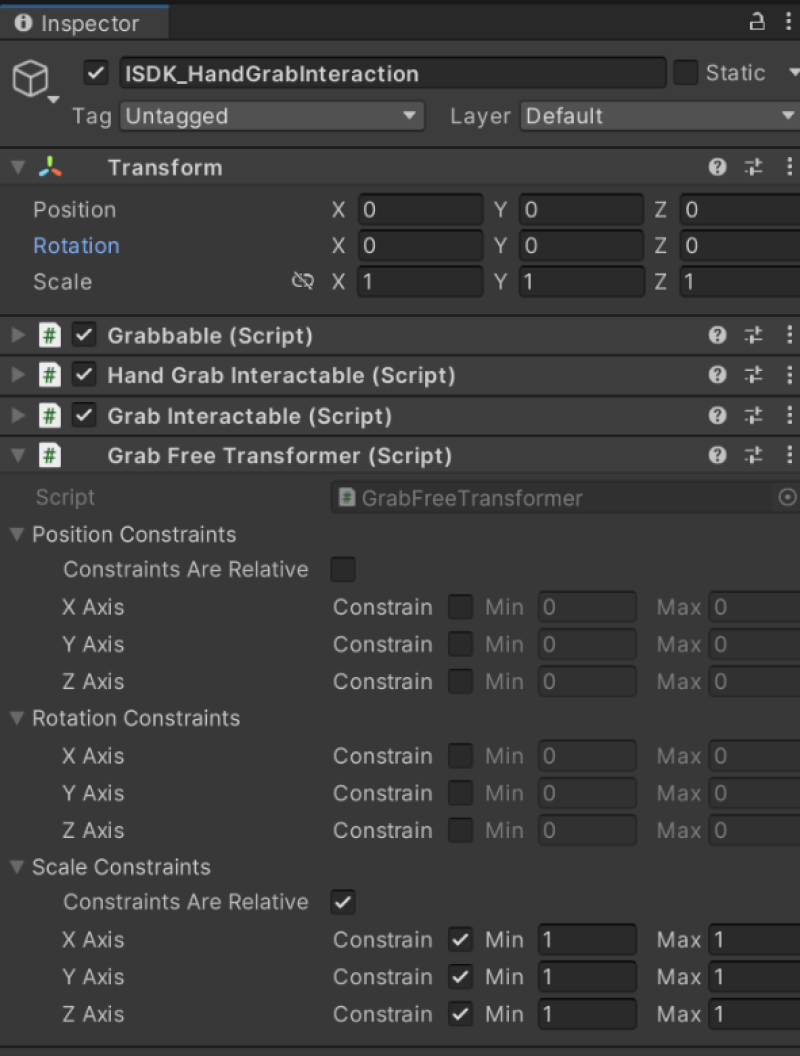The height and width of the screenshot is (1056, 800).
Task: Click the GrabFreeTransformer object picker circle
Action: pos(789,497)
